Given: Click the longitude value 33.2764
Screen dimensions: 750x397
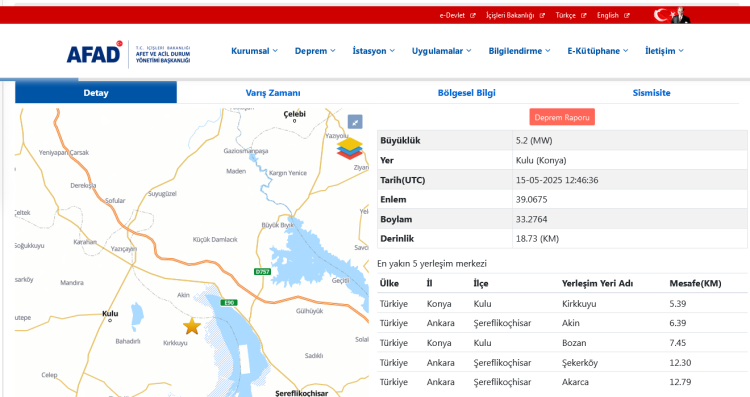Looking at the screenshot, I should click(531, 220).
